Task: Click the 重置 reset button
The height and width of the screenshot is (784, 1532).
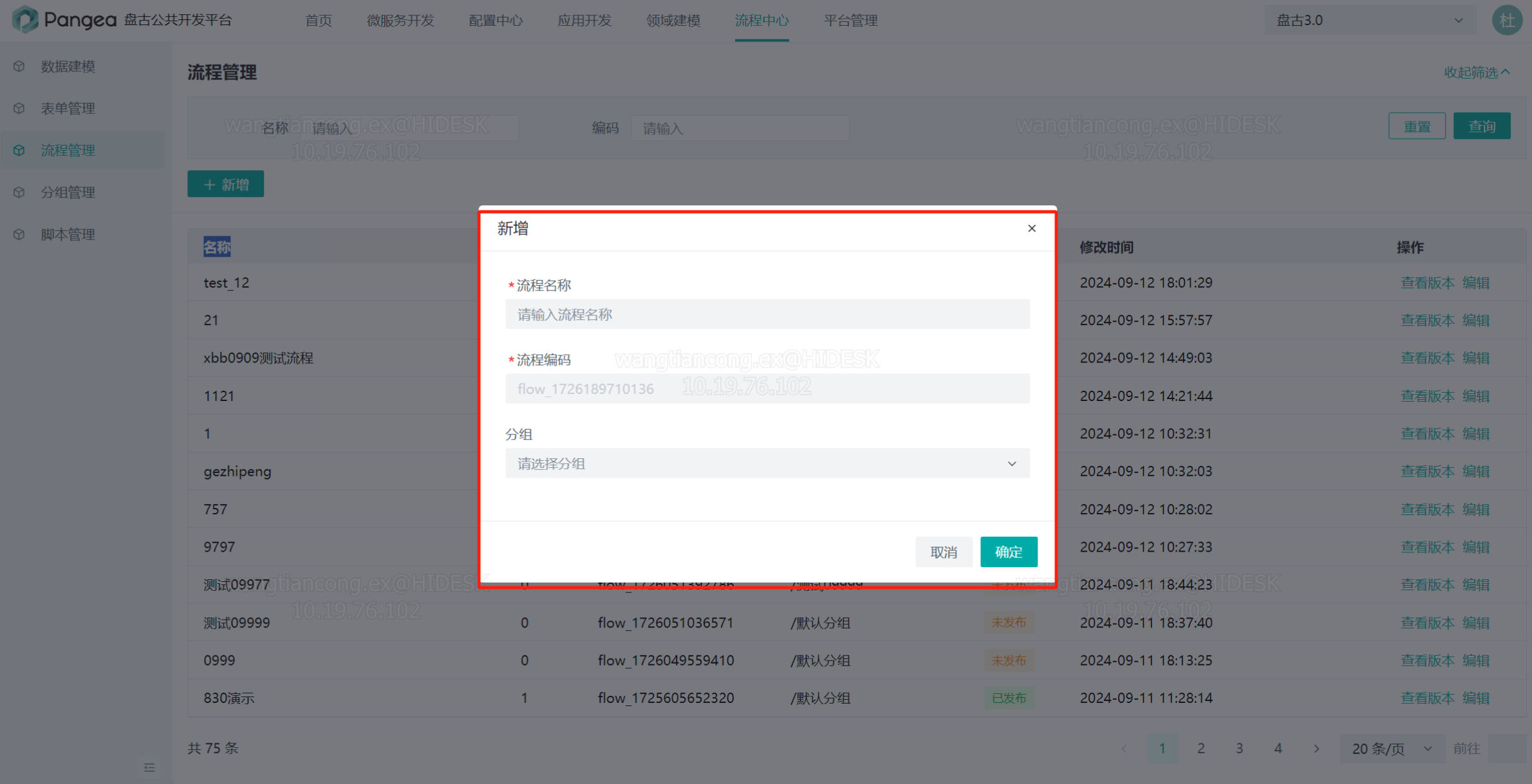Action: [x=1417, y=126]
